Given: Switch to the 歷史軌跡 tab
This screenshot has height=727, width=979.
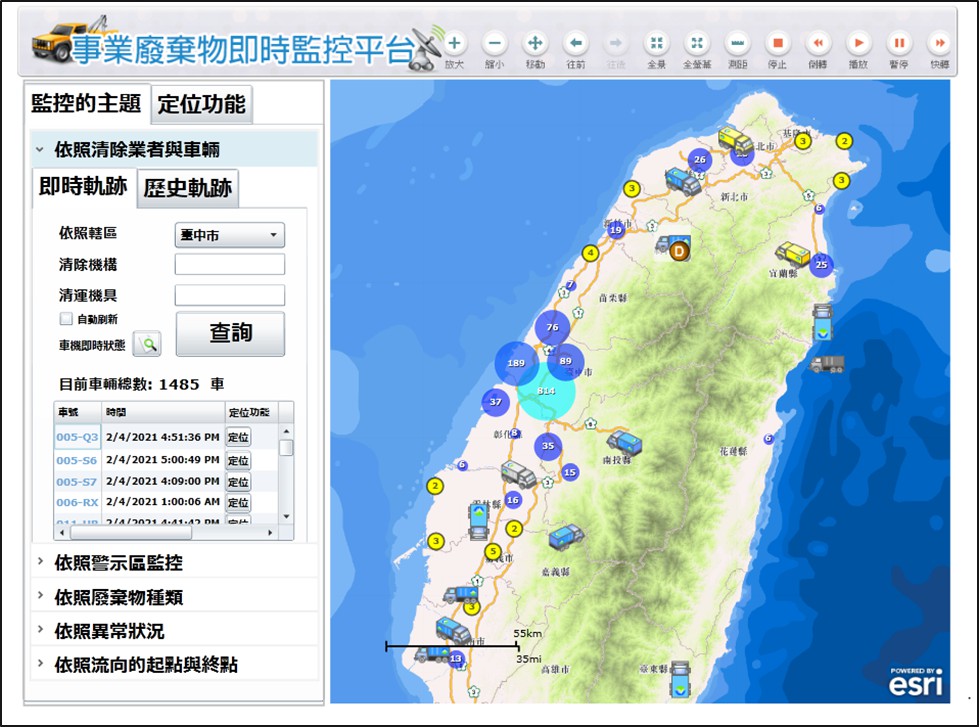Looking at the screenshot, I should (x=187, y=188).
